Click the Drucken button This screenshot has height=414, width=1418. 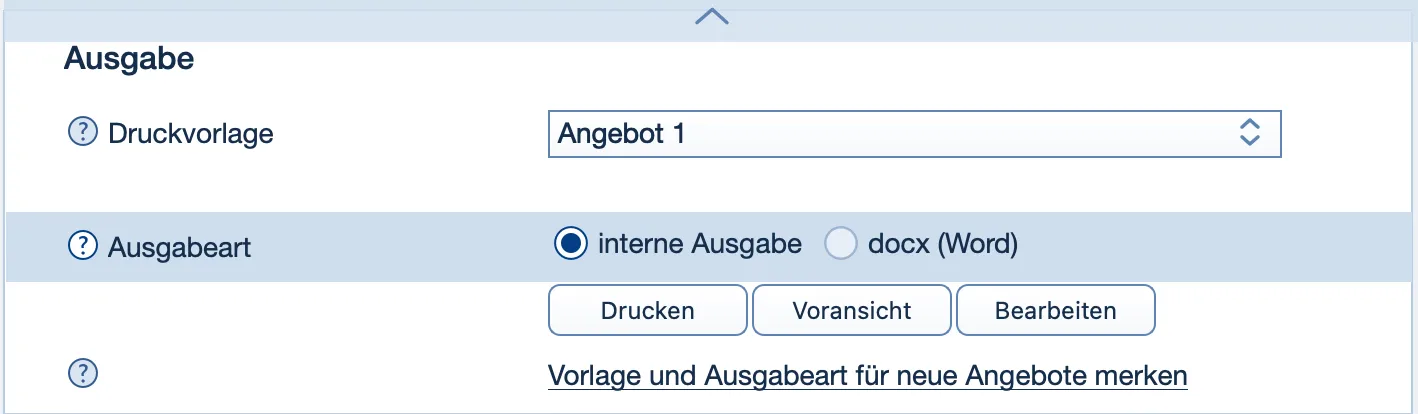647,310
